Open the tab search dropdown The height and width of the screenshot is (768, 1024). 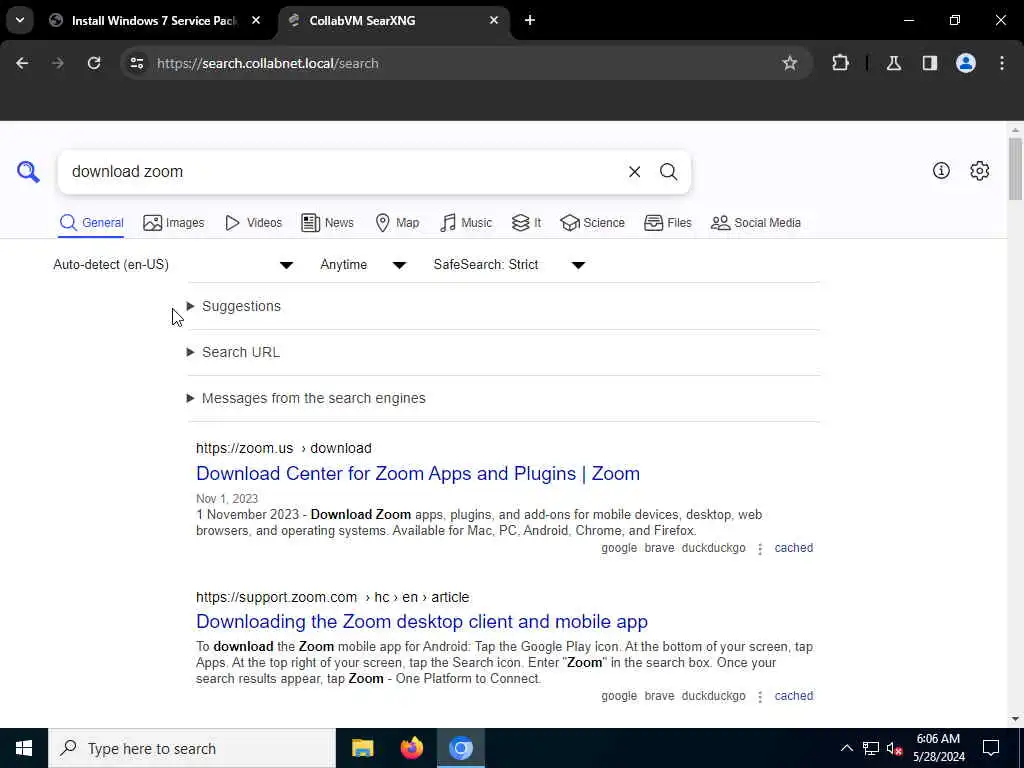click(20, 20)
